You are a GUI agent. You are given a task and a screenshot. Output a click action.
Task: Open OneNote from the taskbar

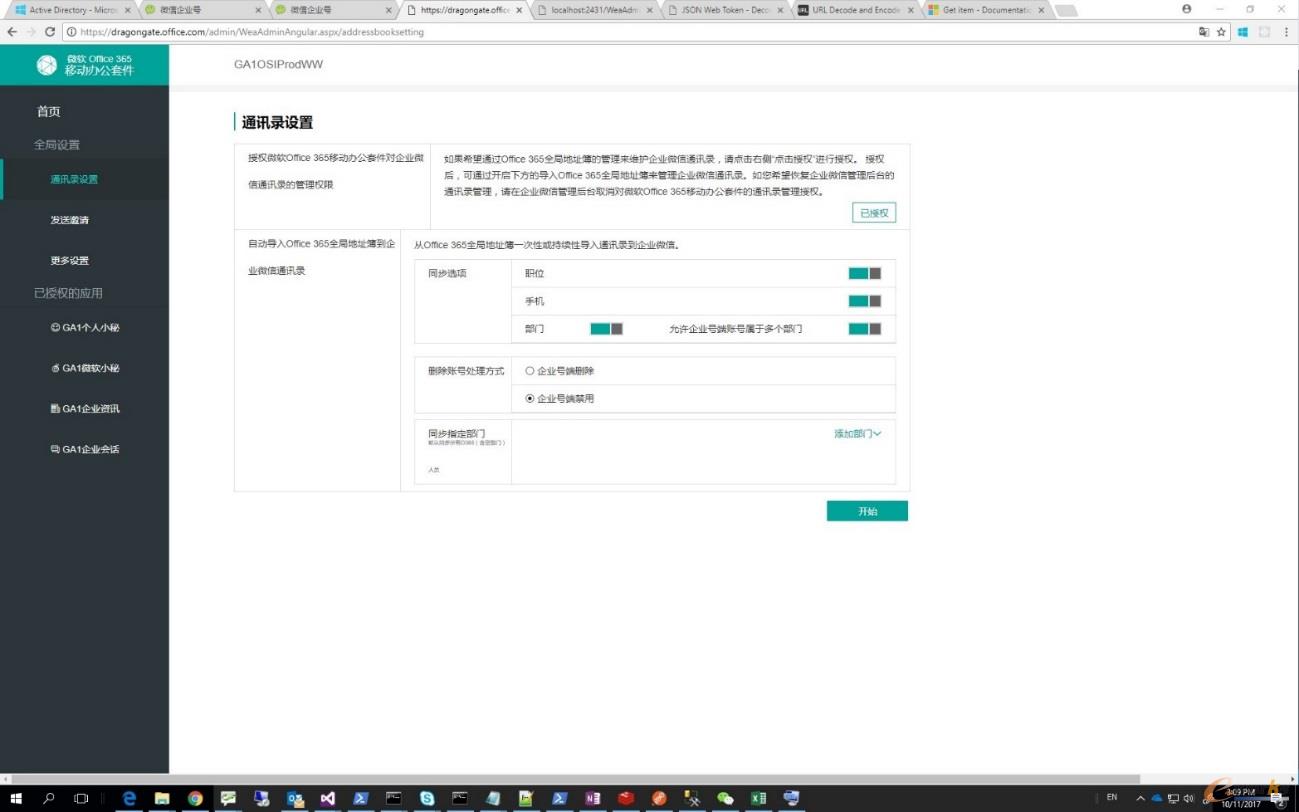592,798
